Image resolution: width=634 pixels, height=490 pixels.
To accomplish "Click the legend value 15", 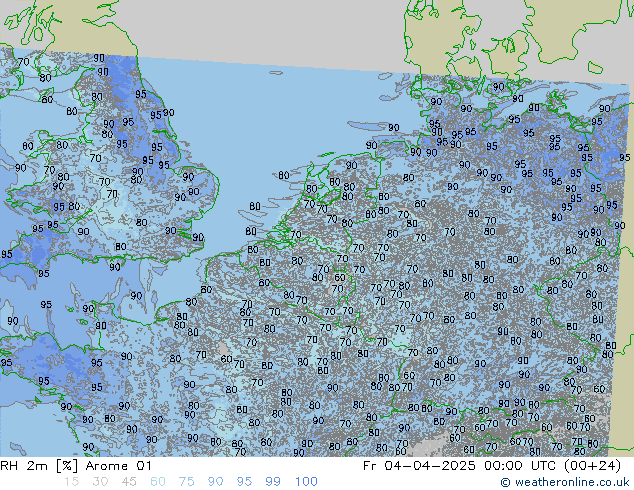I will tap(71, 482).
